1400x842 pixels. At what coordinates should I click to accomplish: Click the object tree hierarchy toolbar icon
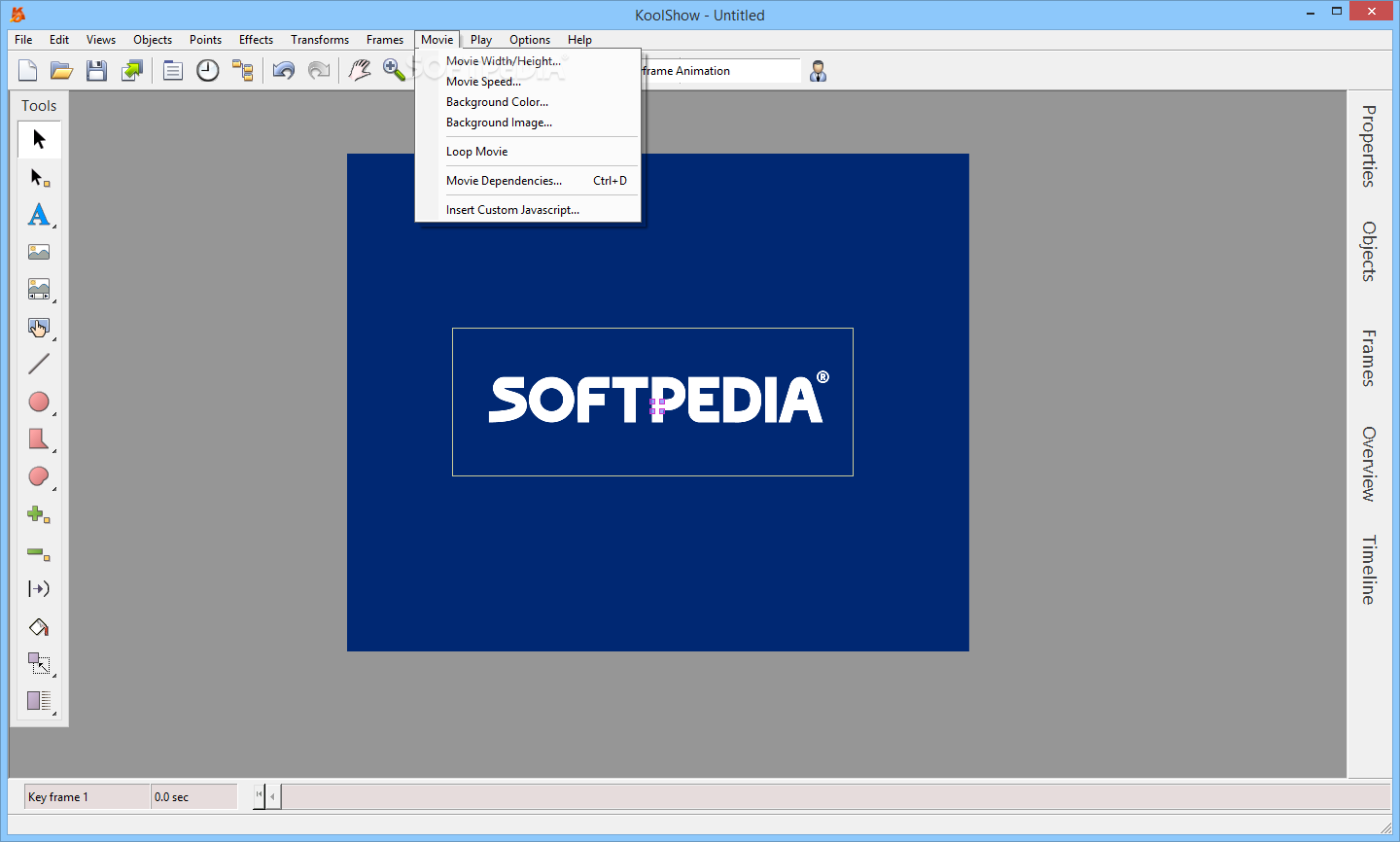(243, 70)
